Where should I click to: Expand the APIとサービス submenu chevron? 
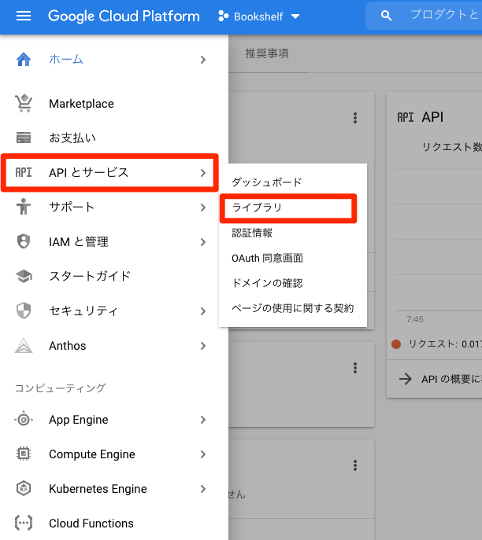[203, 173]
